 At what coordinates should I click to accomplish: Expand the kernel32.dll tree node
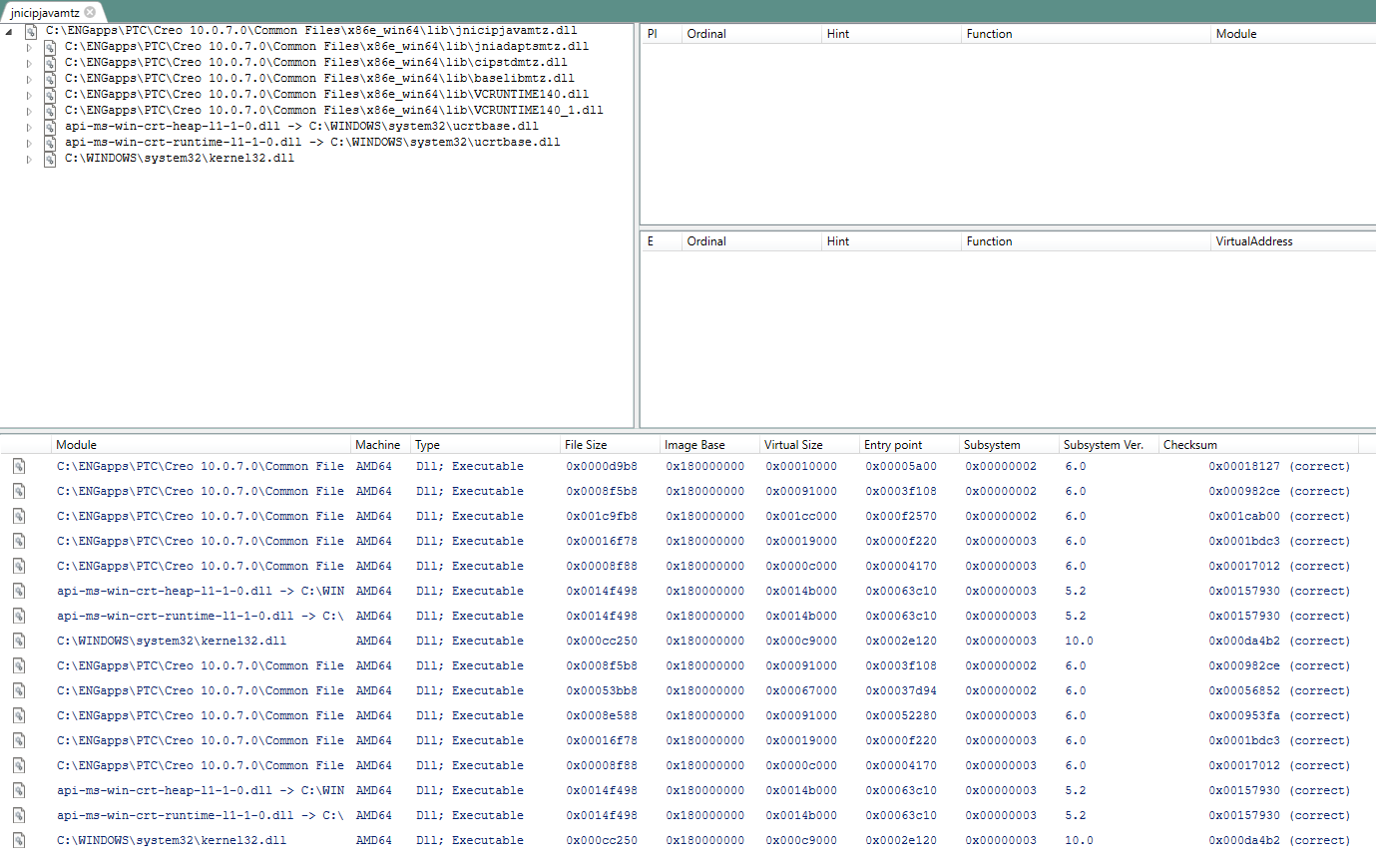pos(29,158)
